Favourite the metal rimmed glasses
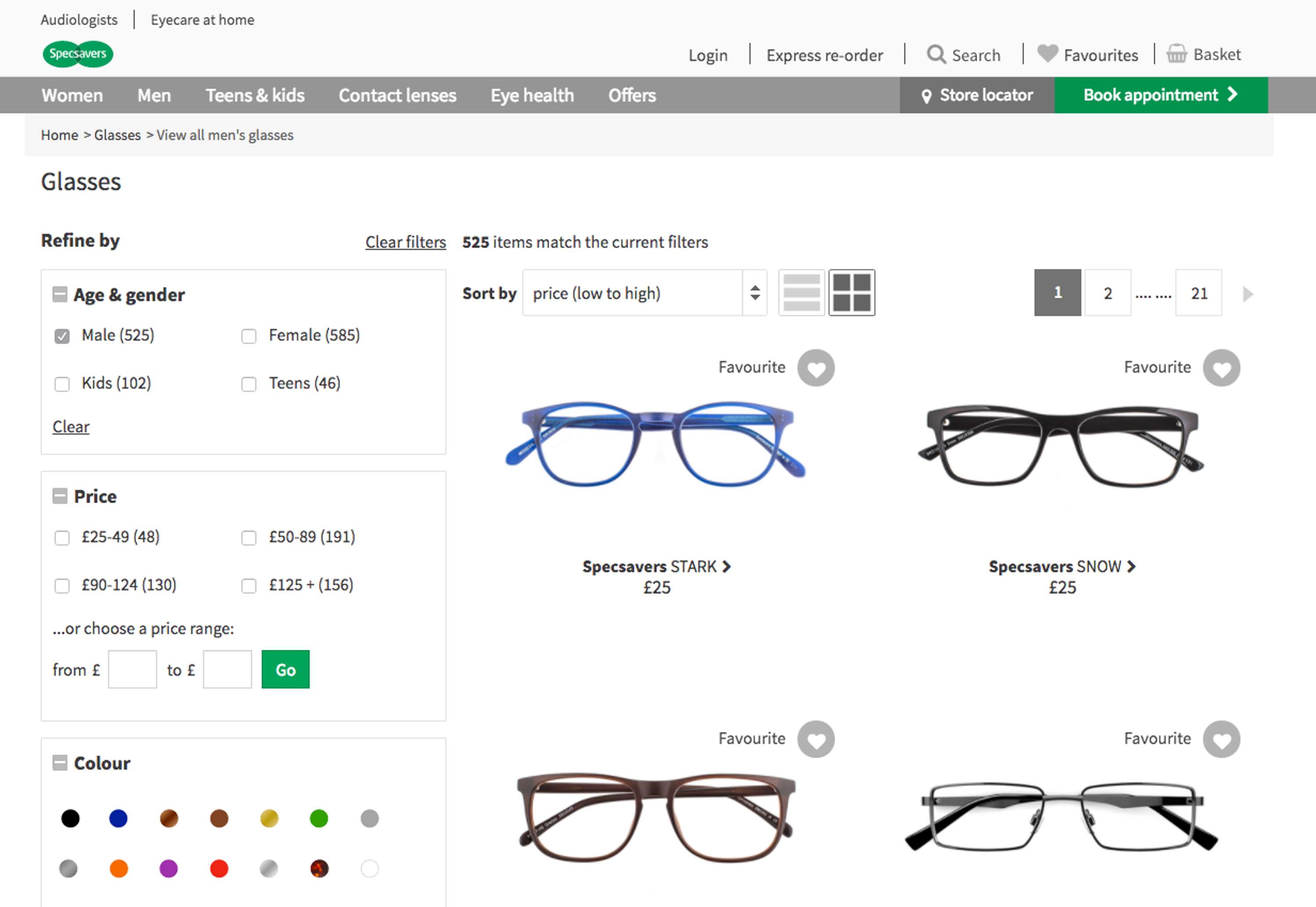This screenshot has height=907, width=1316. pyautogui.click(x=1222, y=739)
